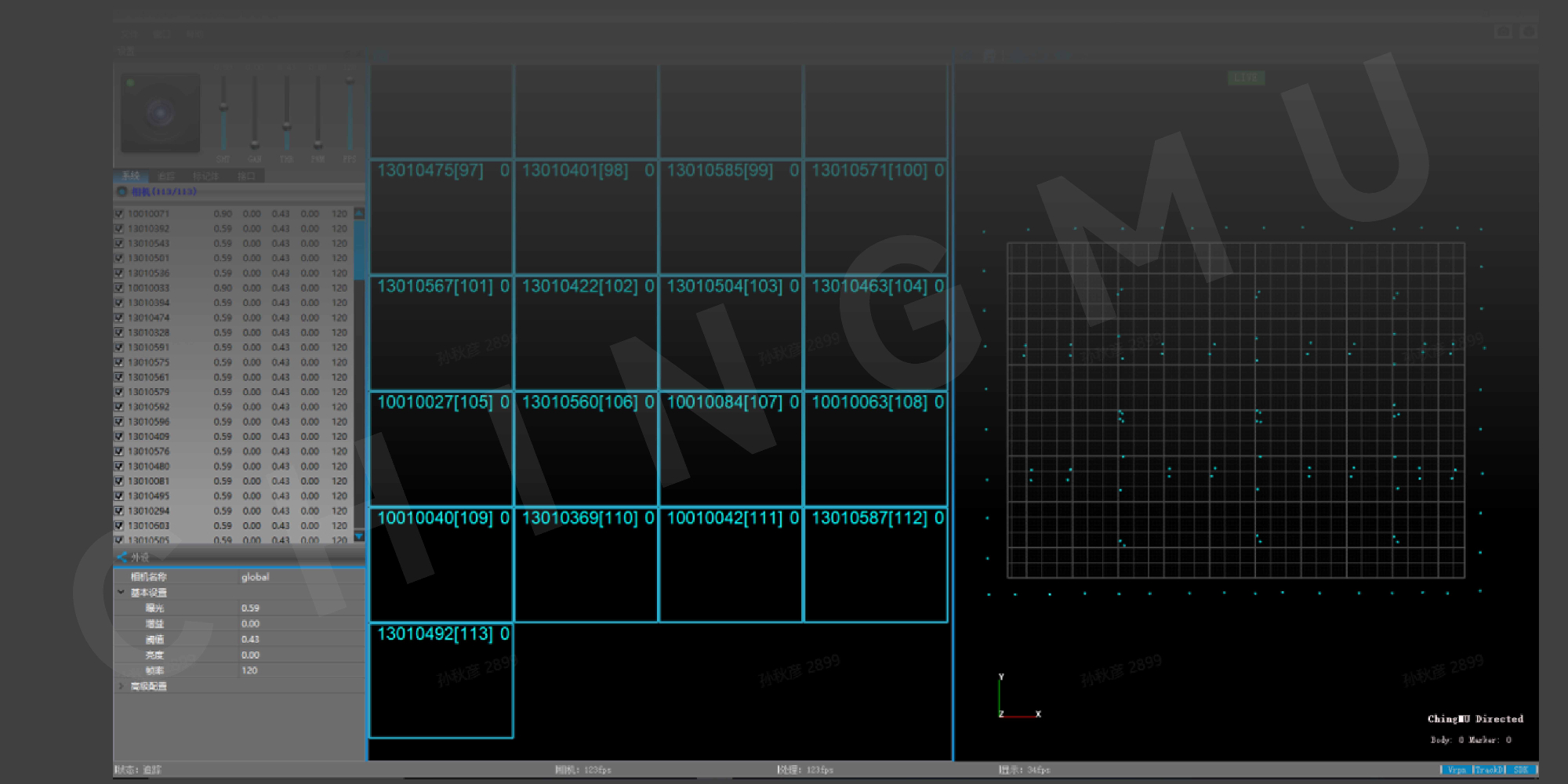Select camera view 13010560[106]
Screen dimensions: 1568x784
click(586, 448)
